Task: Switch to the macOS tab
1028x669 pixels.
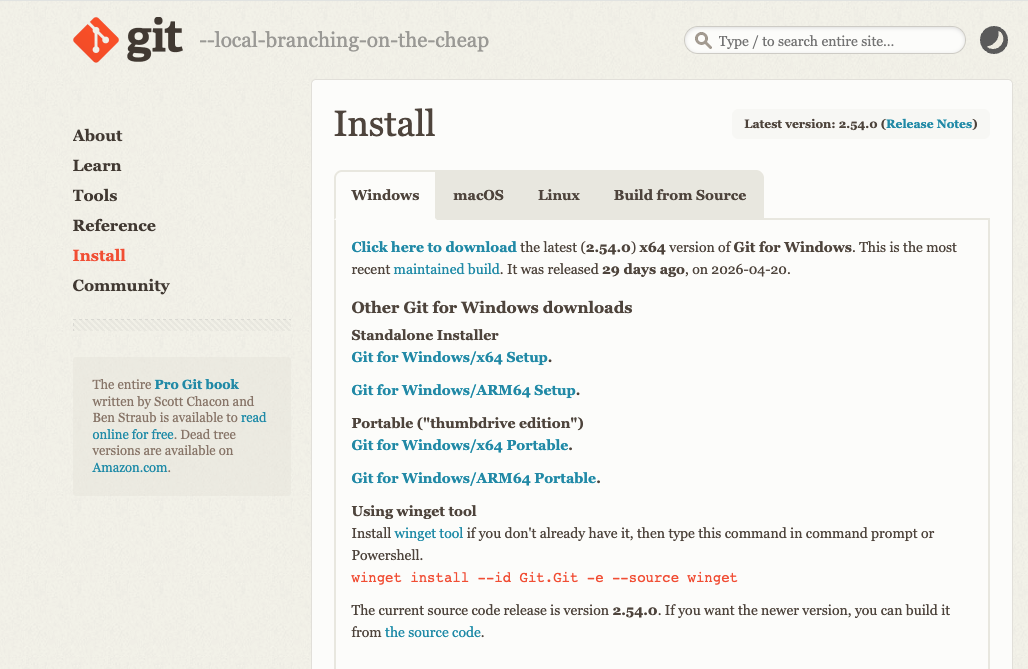Action: [x=479, y=195]
